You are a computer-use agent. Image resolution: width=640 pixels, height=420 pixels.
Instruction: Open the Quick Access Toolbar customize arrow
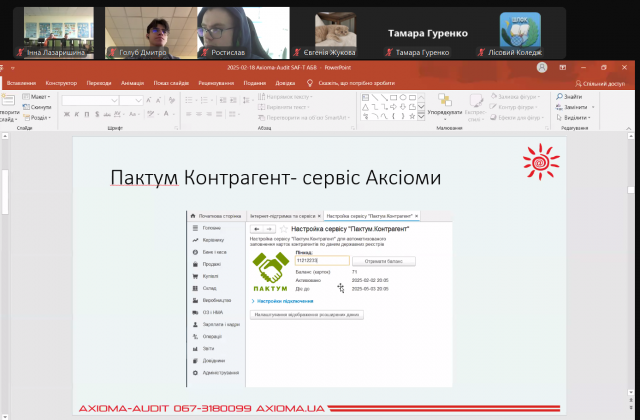13,68
